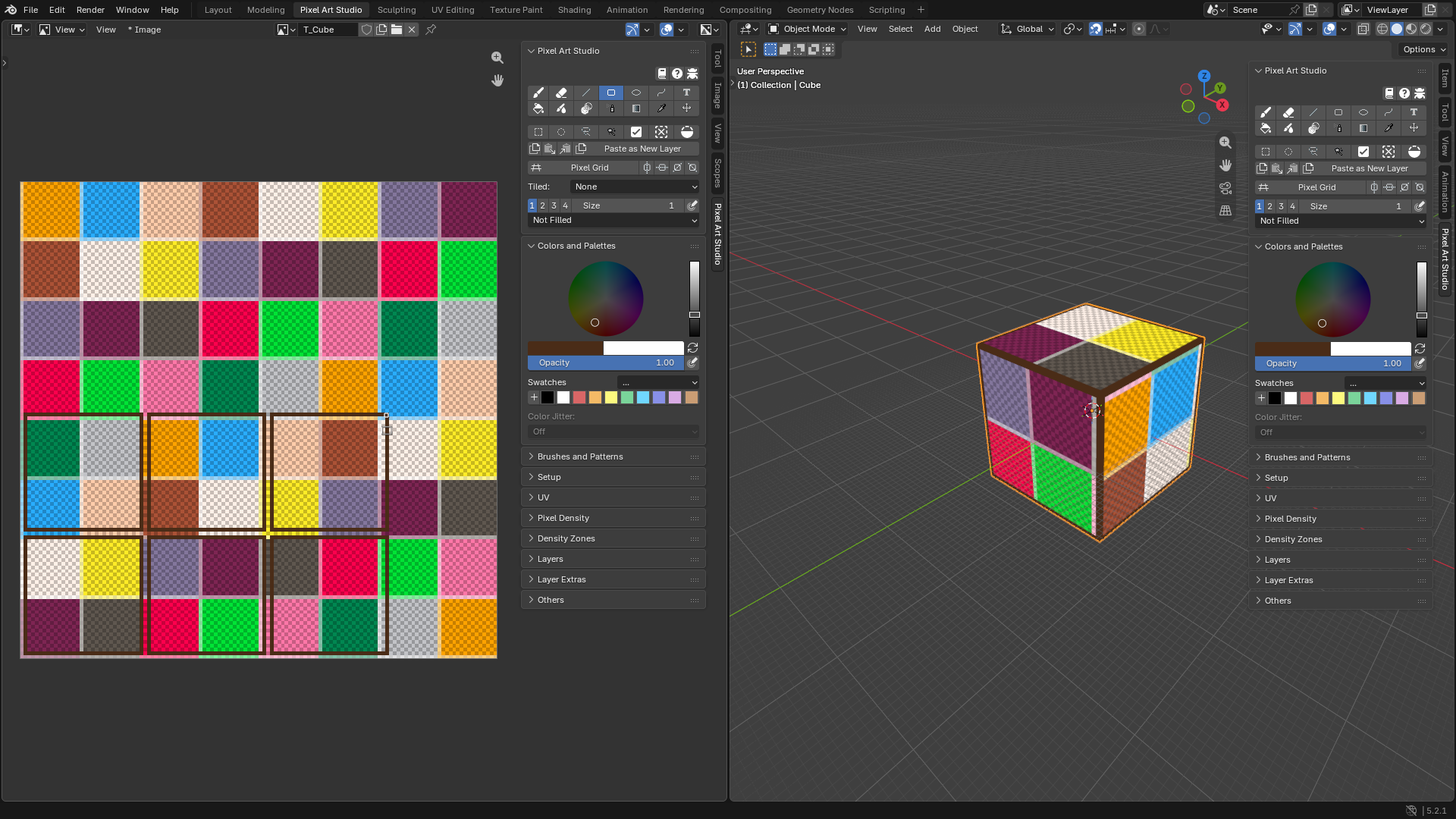Screen dimensions: 1456x819
Task: Toggle camera view icon in 3D viewport
Action: 1225,188
